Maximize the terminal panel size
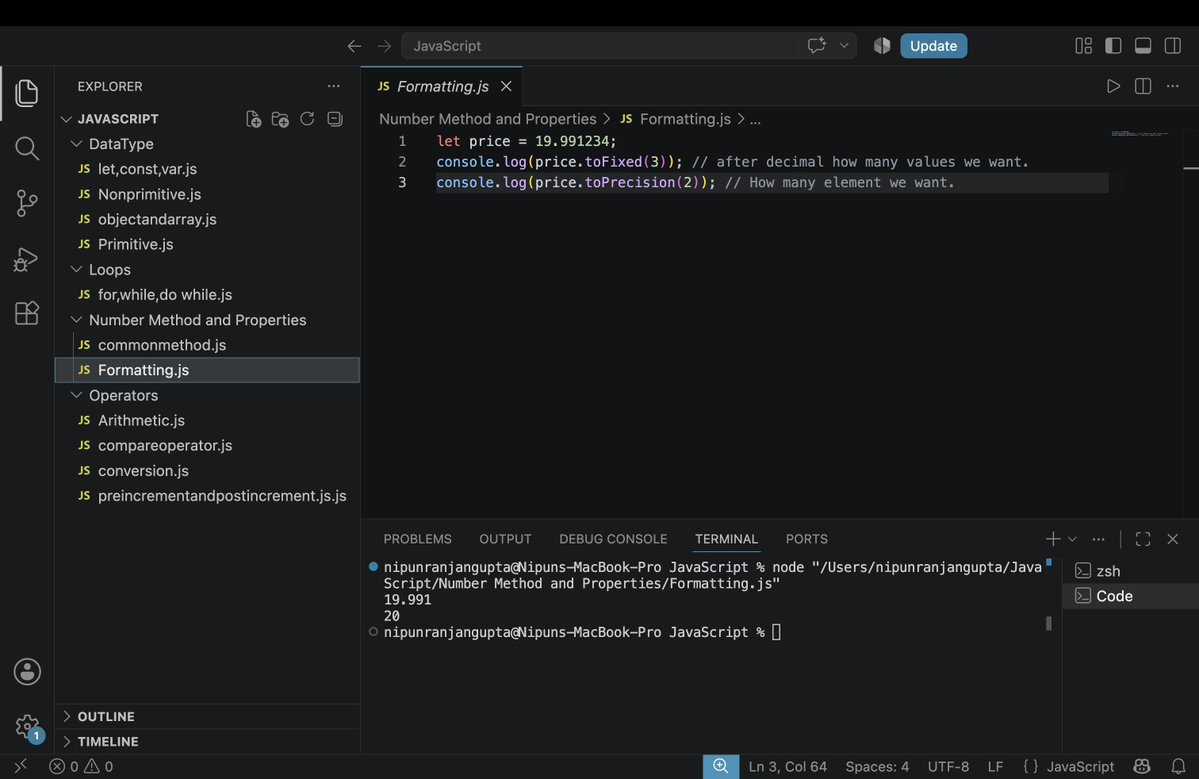 (1143, 539)
